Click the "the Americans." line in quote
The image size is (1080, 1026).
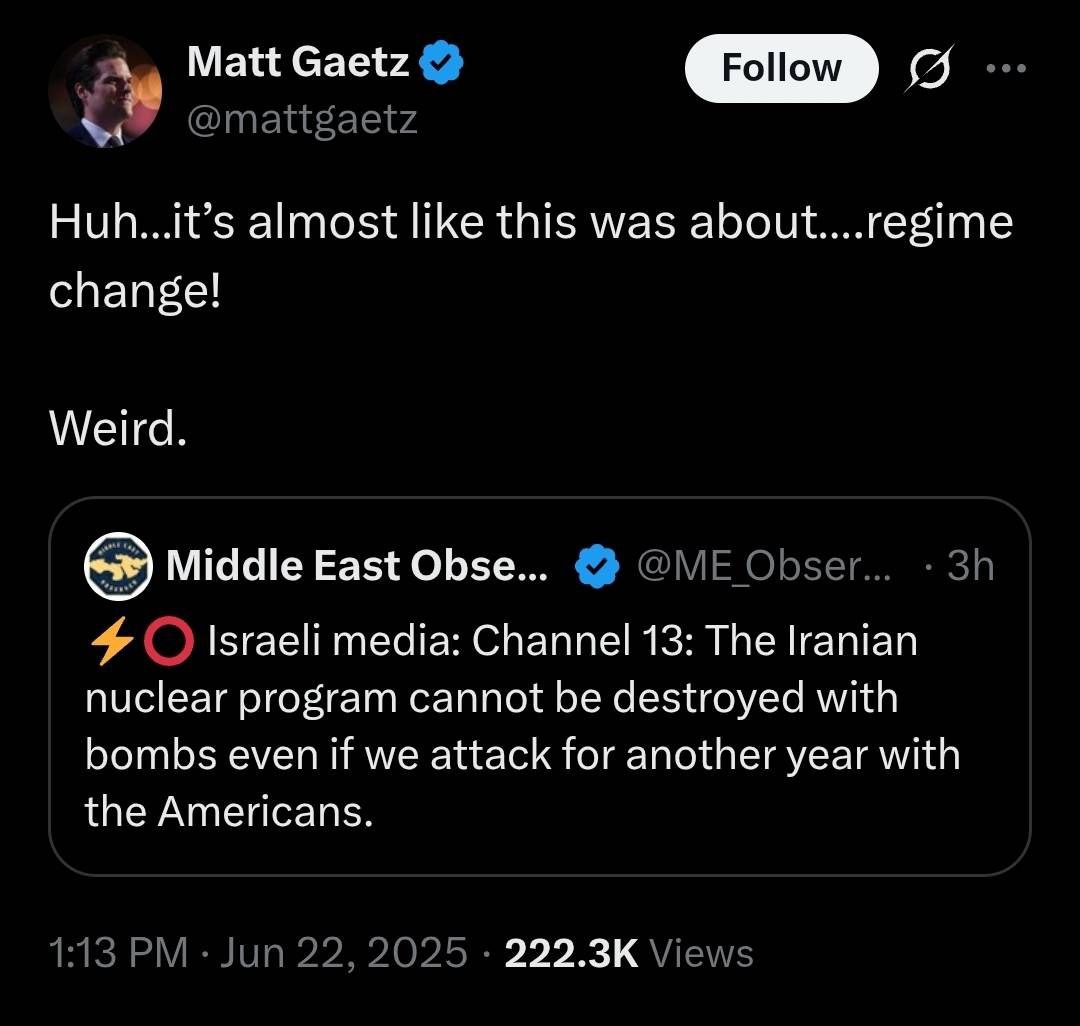(x=229, y=811)
